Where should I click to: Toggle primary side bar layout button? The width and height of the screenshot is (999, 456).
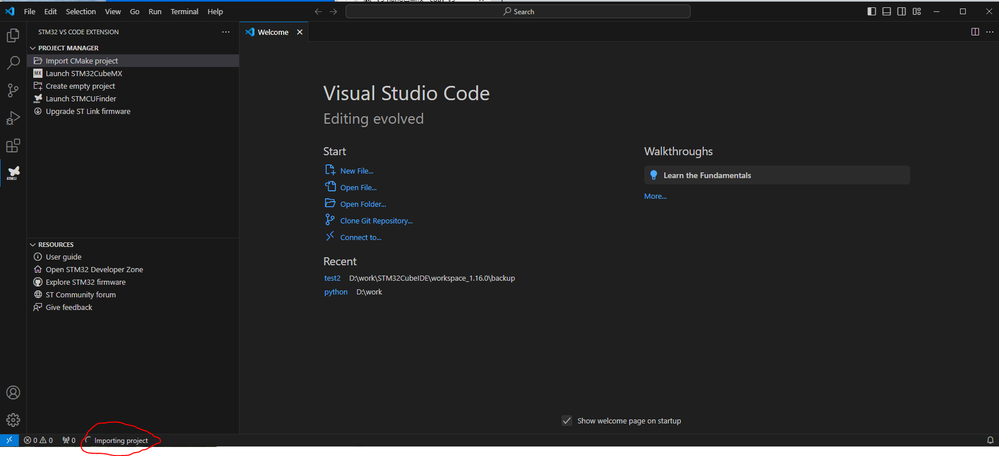pyautogui.click(x=872, y=12)
